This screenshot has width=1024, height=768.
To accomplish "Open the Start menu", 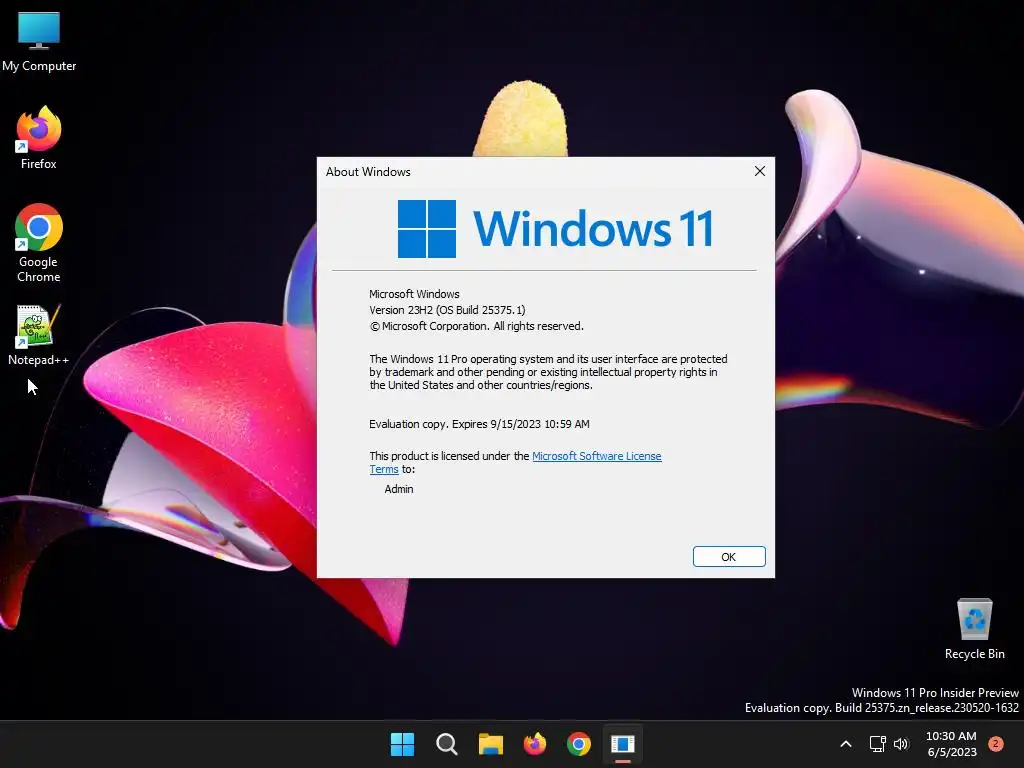I will (402, 744).
